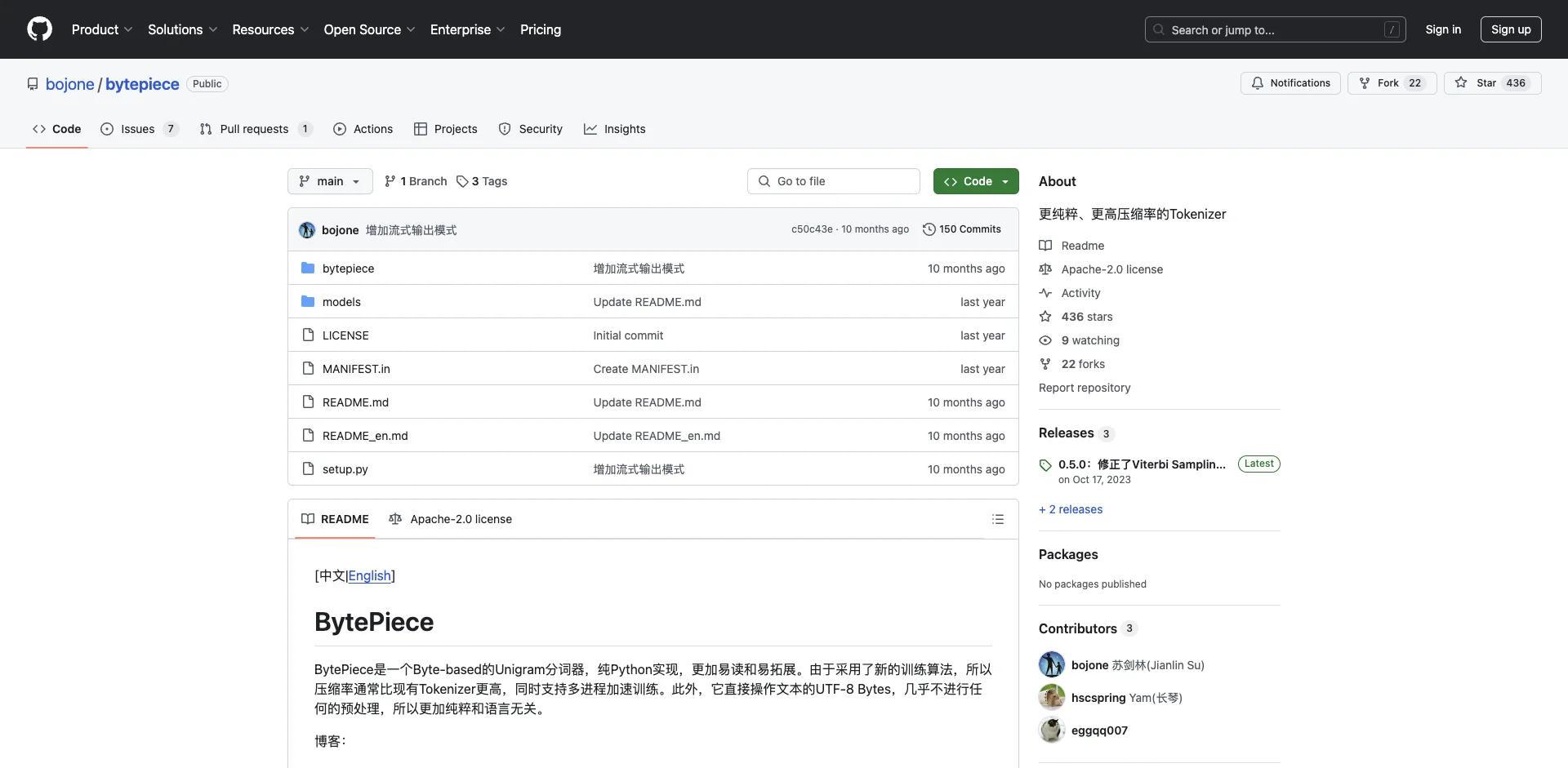Viewport: 1568px width, 768px height.
Task: Expand the Solutions menu
Action: tap(183, 29)
